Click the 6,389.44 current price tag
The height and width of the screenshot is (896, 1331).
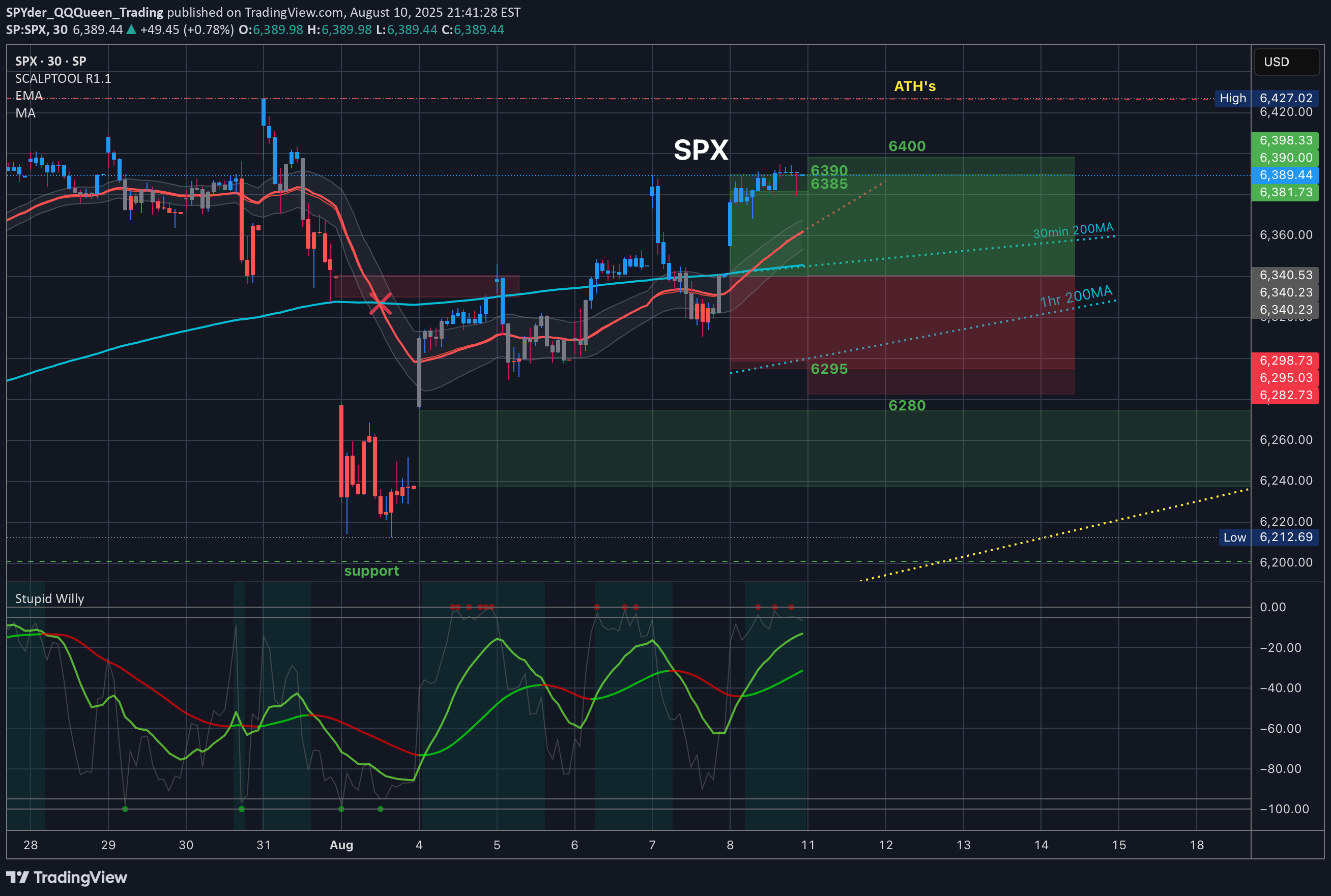[1285, 175]
